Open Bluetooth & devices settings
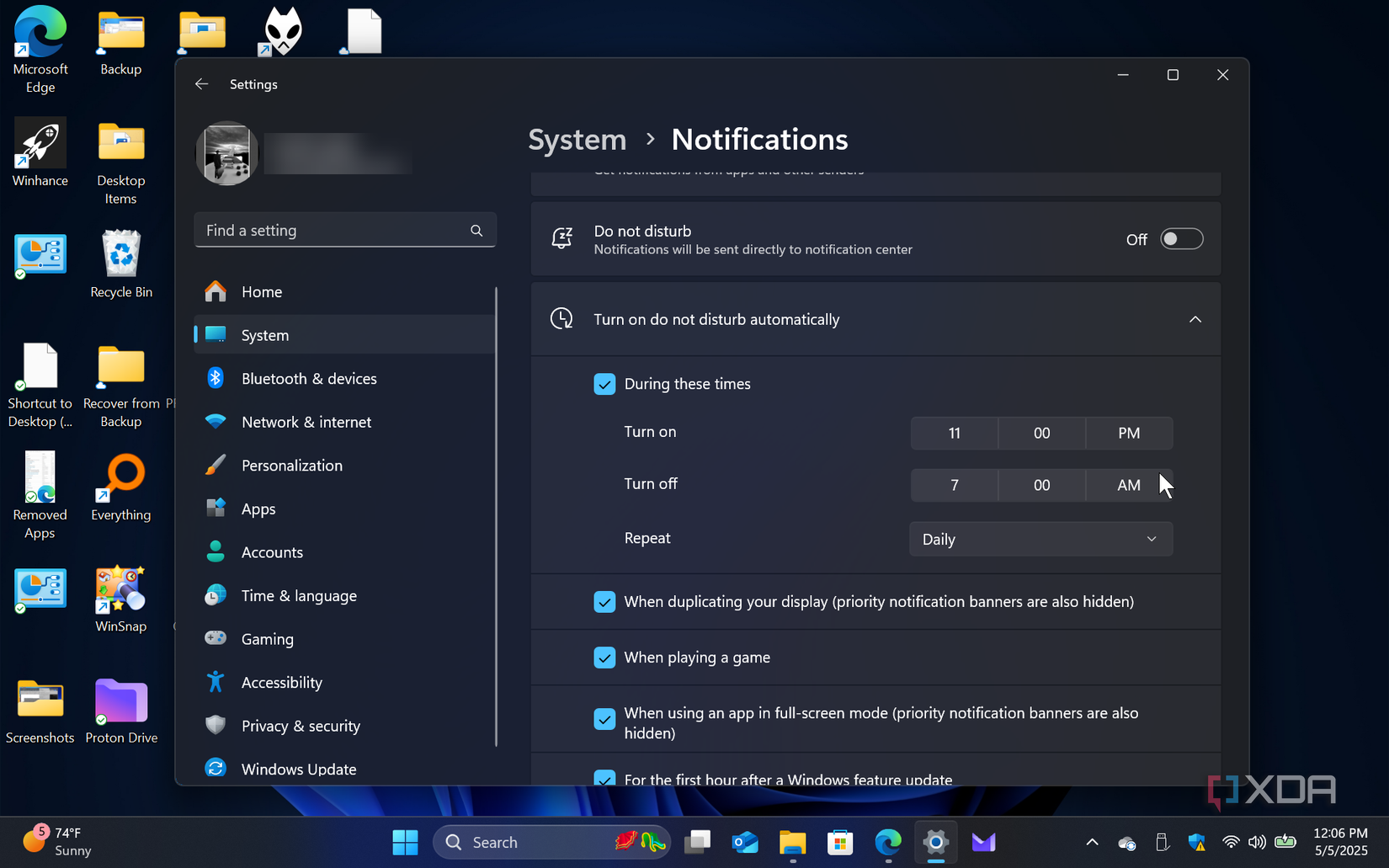Image resolution: width=1389 pixels, height=868 pixels. 308,379
